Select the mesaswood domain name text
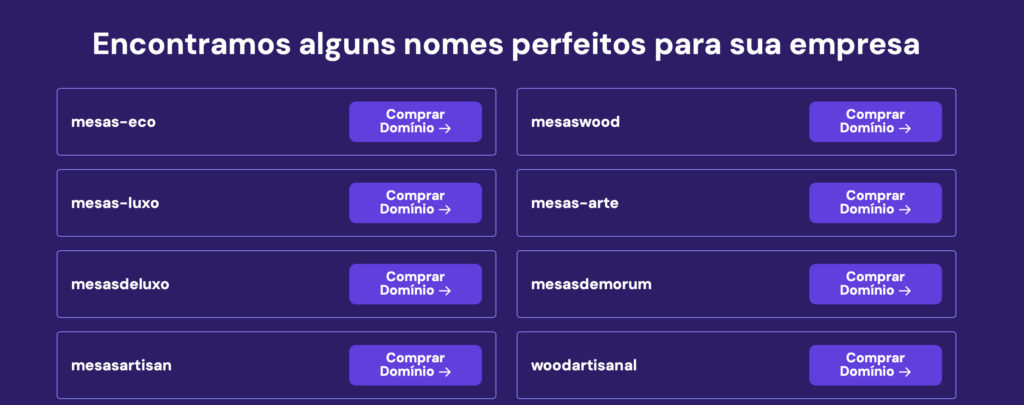The height and width of the screenshot is (405, 1024). (575, 122)
